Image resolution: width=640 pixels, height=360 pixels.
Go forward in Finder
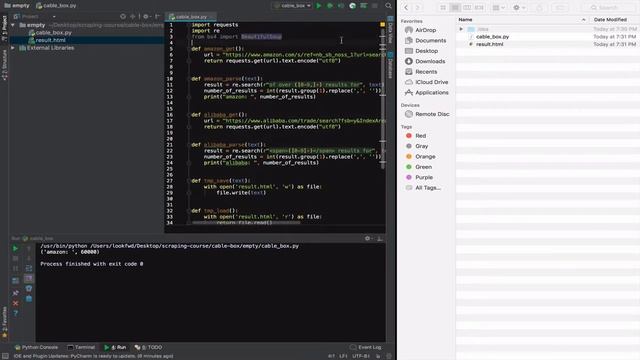(418, 7)
